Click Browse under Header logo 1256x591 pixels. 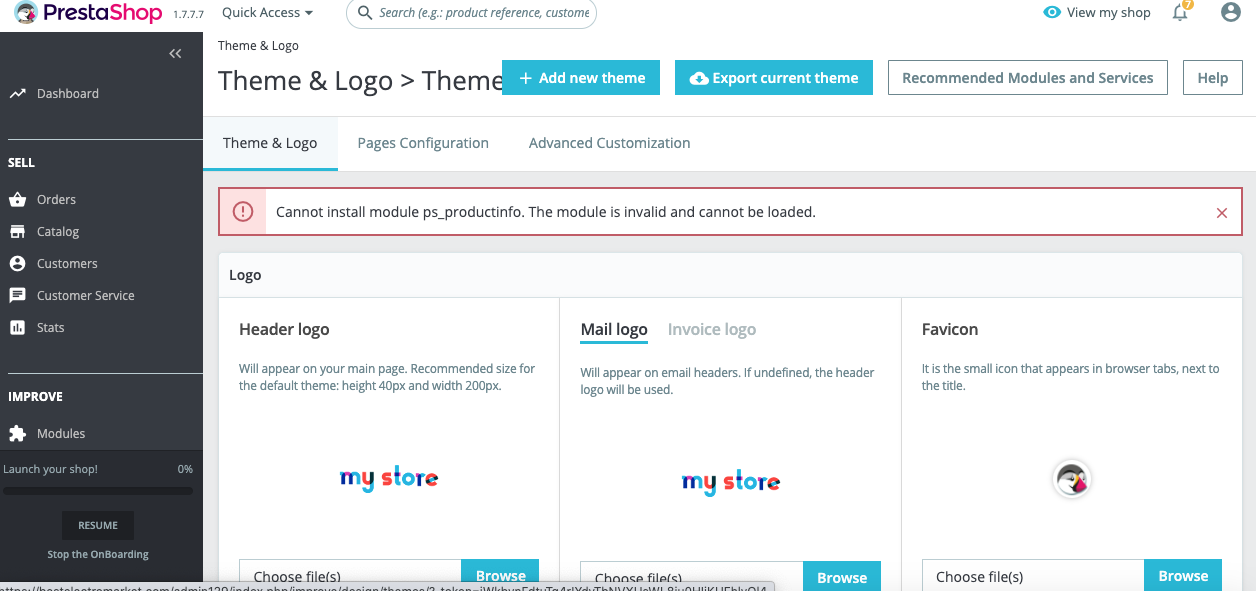click(500, 575)
